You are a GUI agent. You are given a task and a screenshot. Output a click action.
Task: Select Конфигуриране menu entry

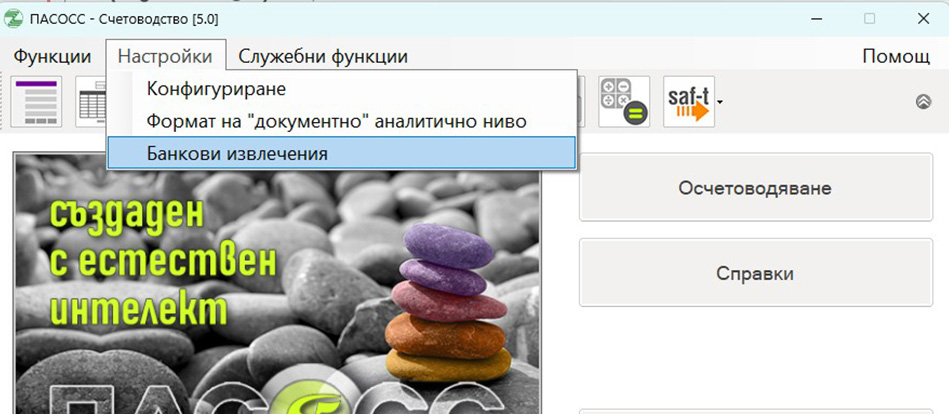(x=341, y=89)
